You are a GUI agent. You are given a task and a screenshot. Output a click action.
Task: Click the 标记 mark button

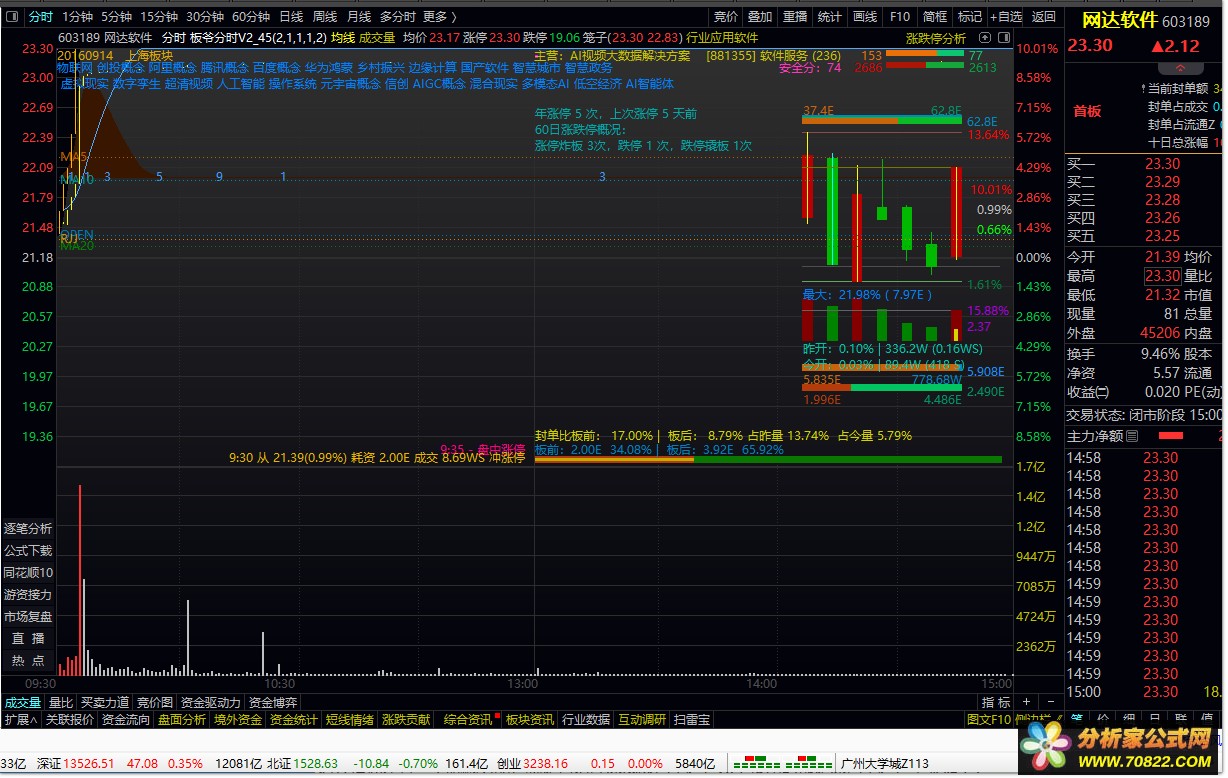click(970, 16)
